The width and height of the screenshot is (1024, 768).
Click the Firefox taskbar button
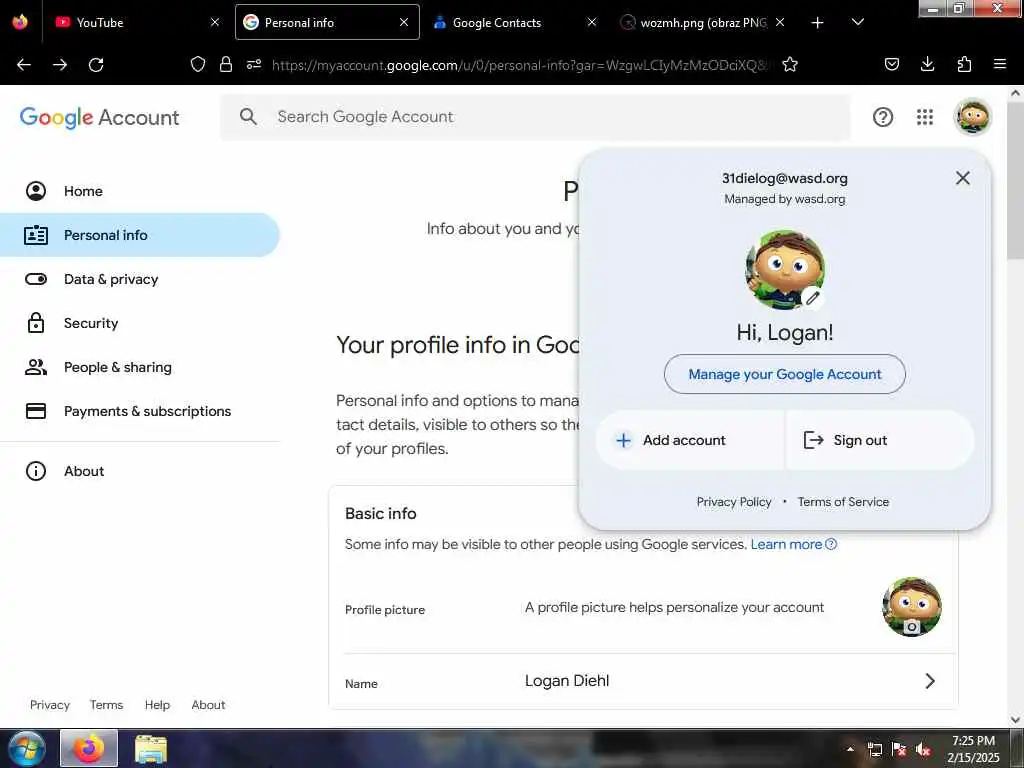coord(89,748)
